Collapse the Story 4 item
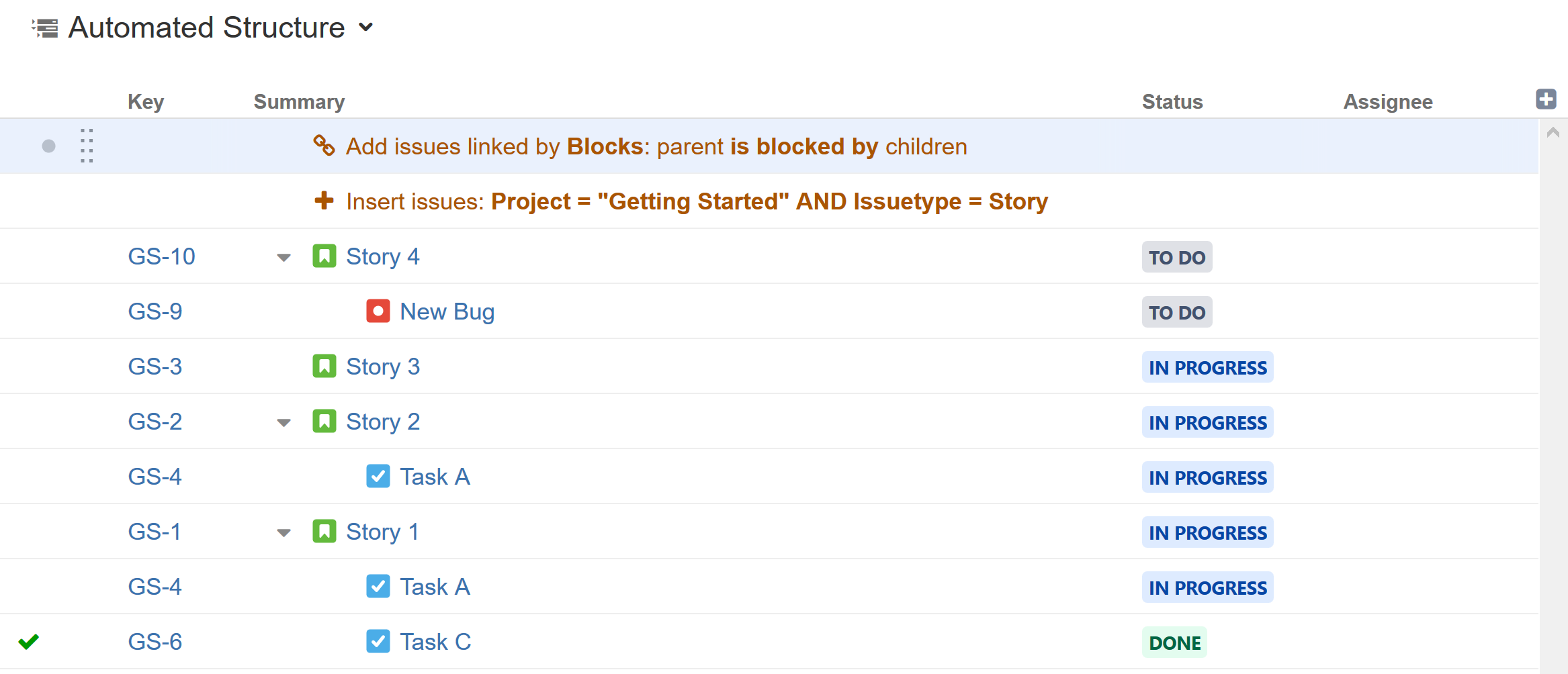Screen dimensions: 1568x674 pyautogui.click(x=284, y=257)
